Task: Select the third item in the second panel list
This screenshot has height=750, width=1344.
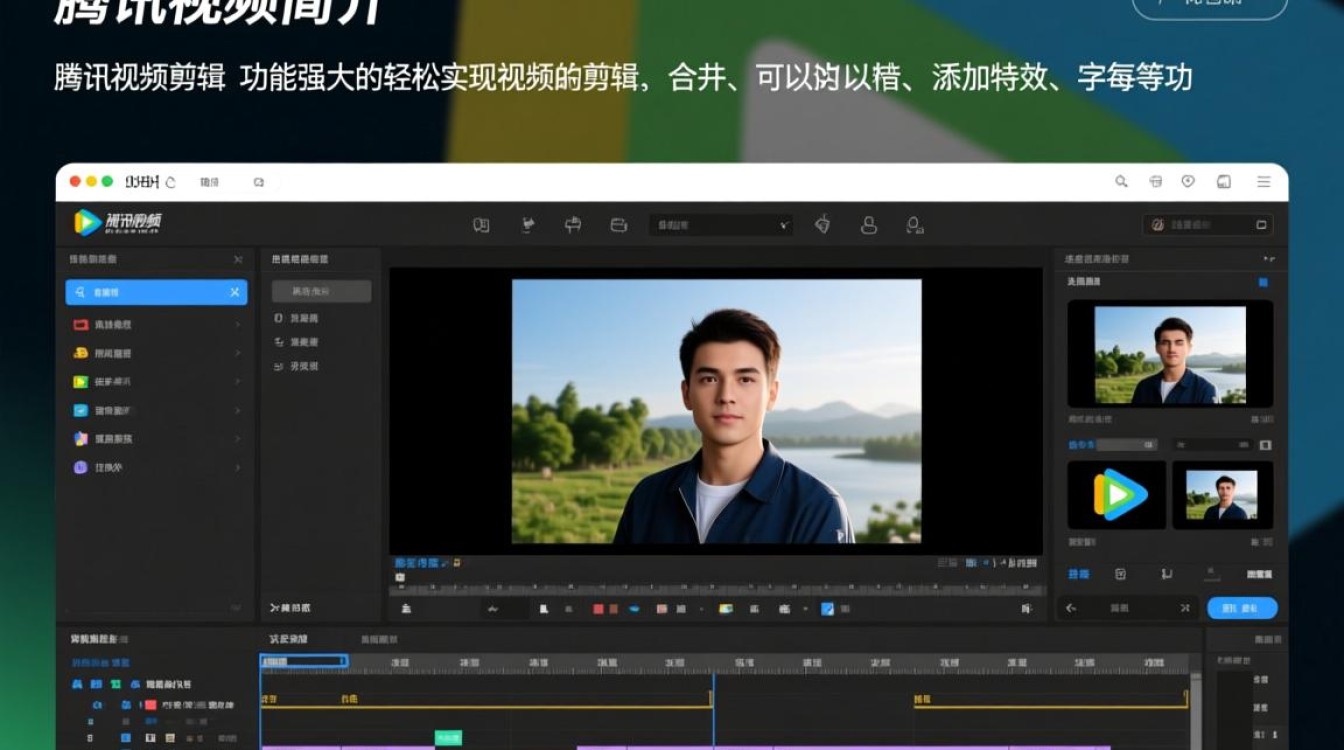Action: 297,367
